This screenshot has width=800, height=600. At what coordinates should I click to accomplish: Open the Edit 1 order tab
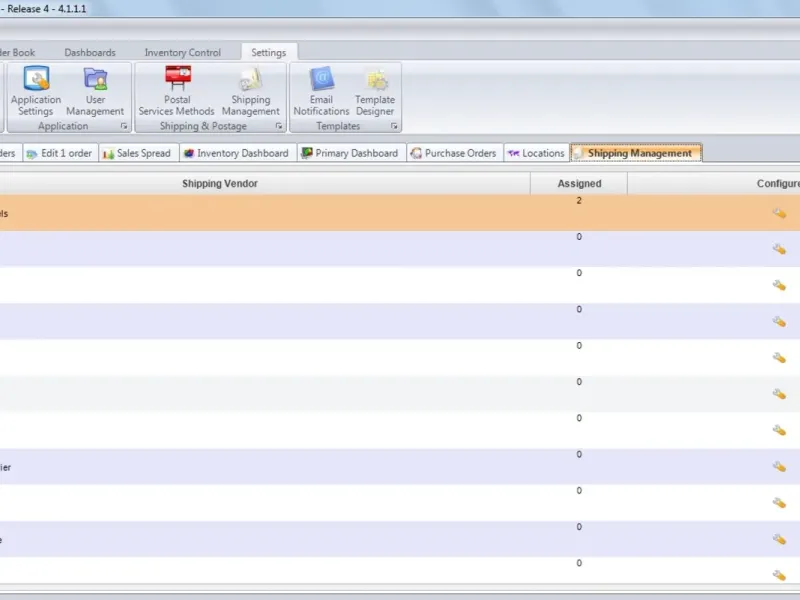tap(60, 153)
